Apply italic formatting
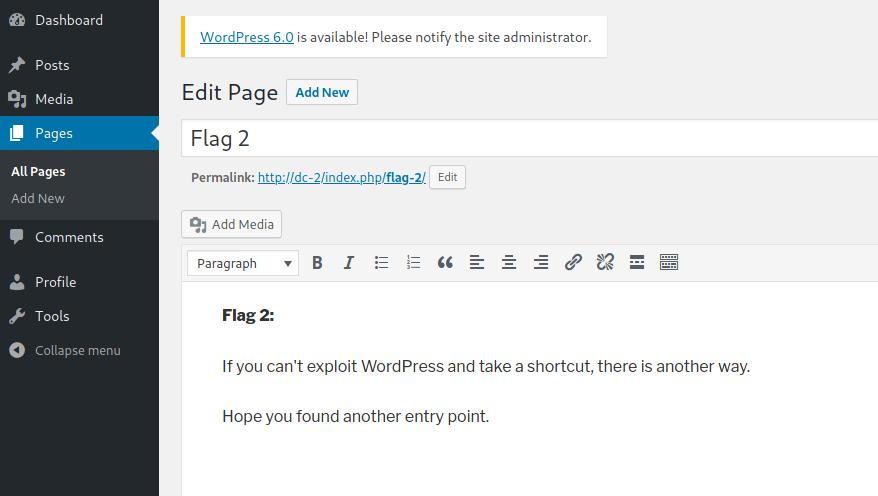878x496 pixels. pyautogui.click(x=349, y=263)
